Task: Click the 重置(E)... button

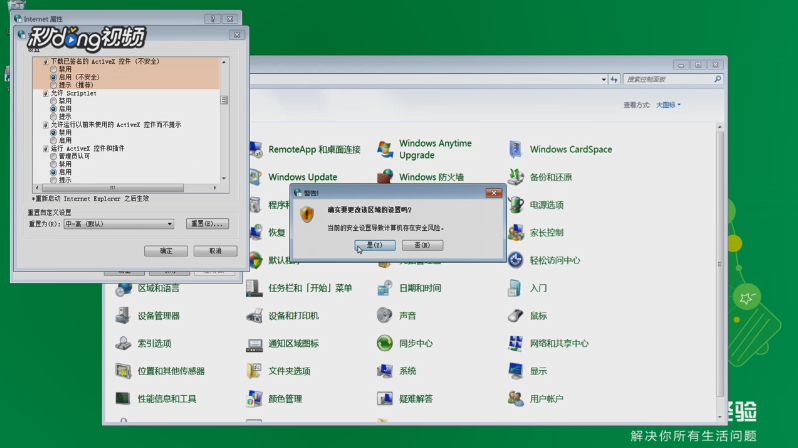Action: coord(207,223)
